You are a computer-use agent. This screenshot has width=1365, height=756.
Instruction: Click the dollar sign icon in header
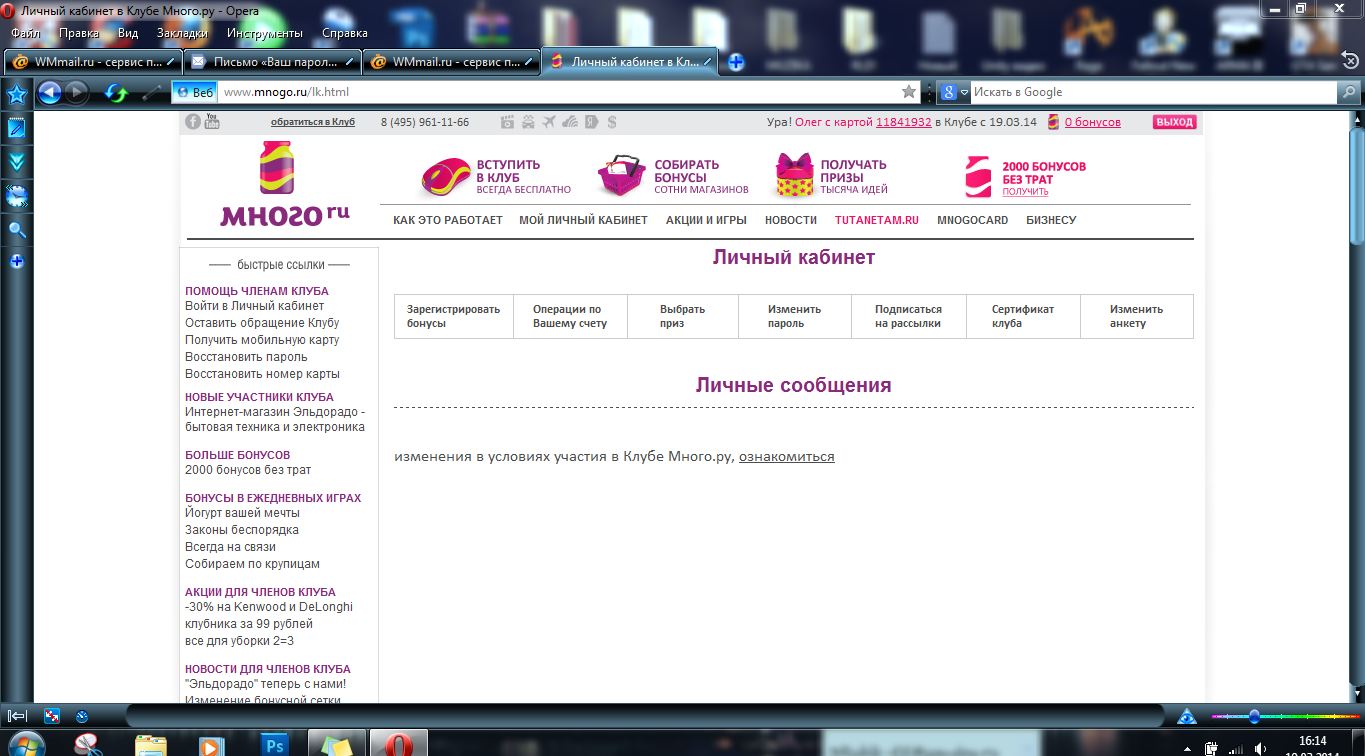coord(612,122)
